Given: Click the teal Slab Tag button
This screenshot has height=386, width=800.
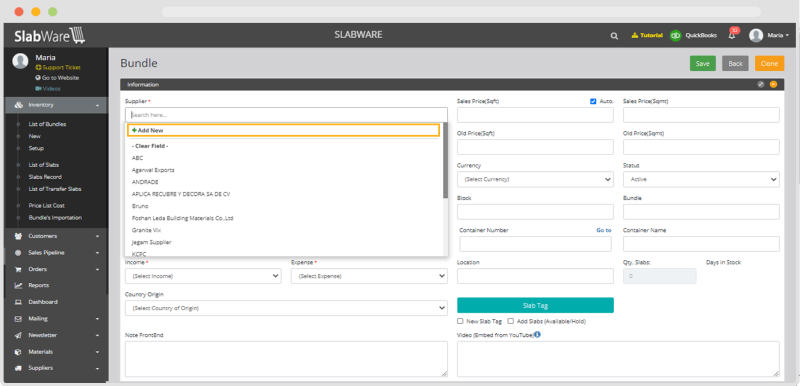Looking at the screenshot, I should 535,305.
